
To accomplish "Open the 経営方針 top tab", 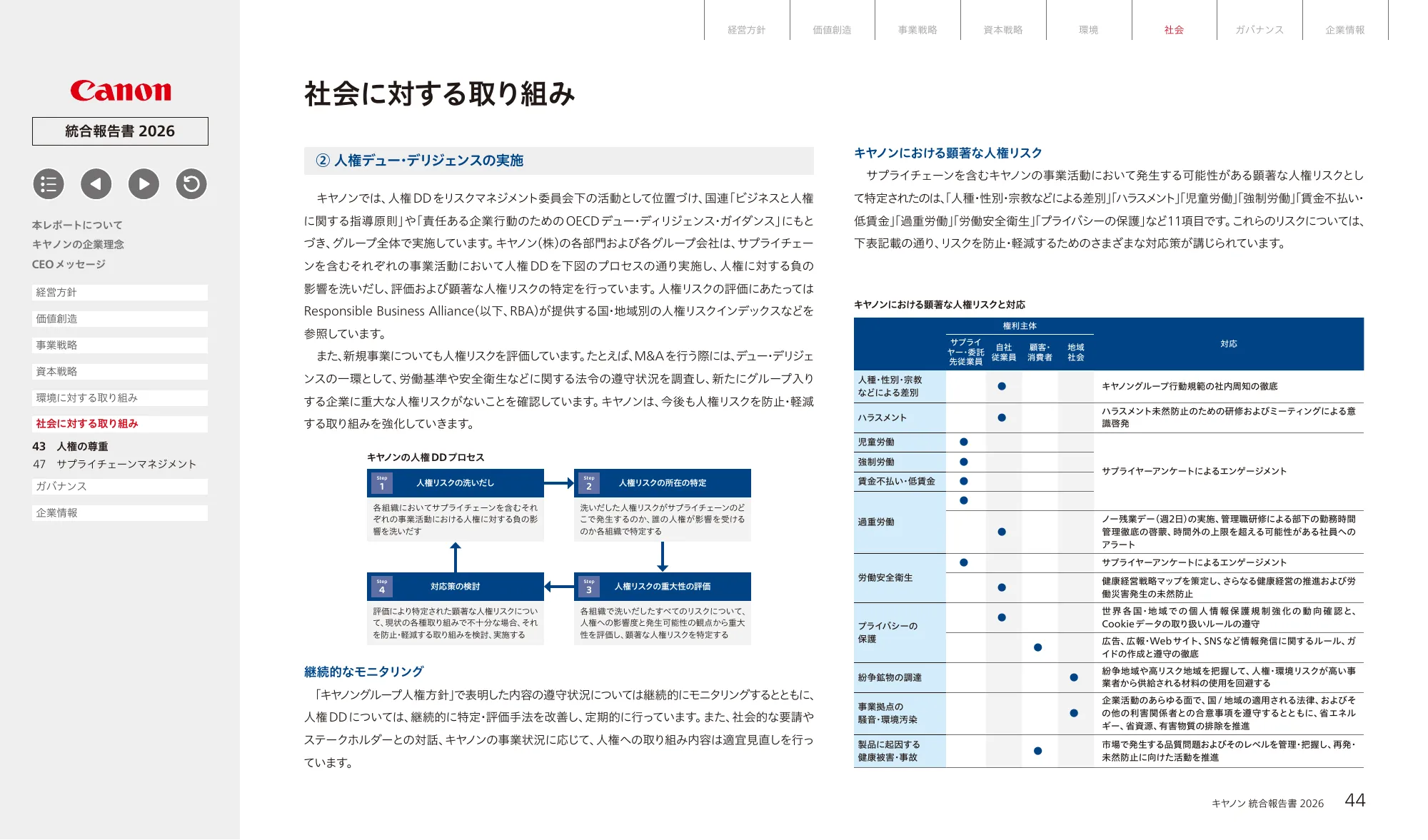I will [x=747, y=29].
